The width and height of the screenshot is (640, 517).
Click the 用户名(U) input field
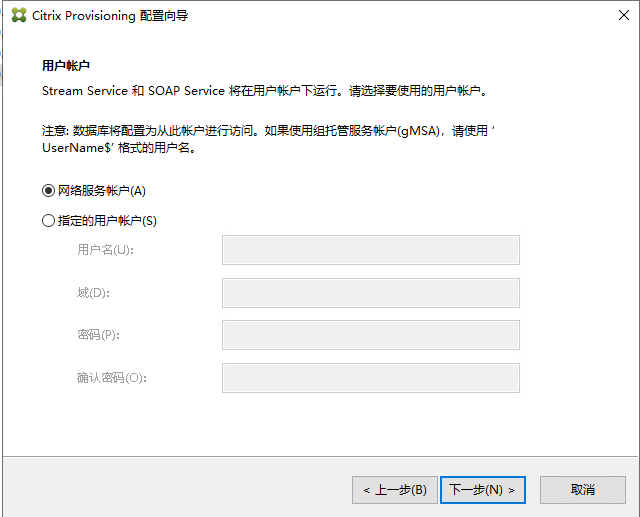coord(370,250)
